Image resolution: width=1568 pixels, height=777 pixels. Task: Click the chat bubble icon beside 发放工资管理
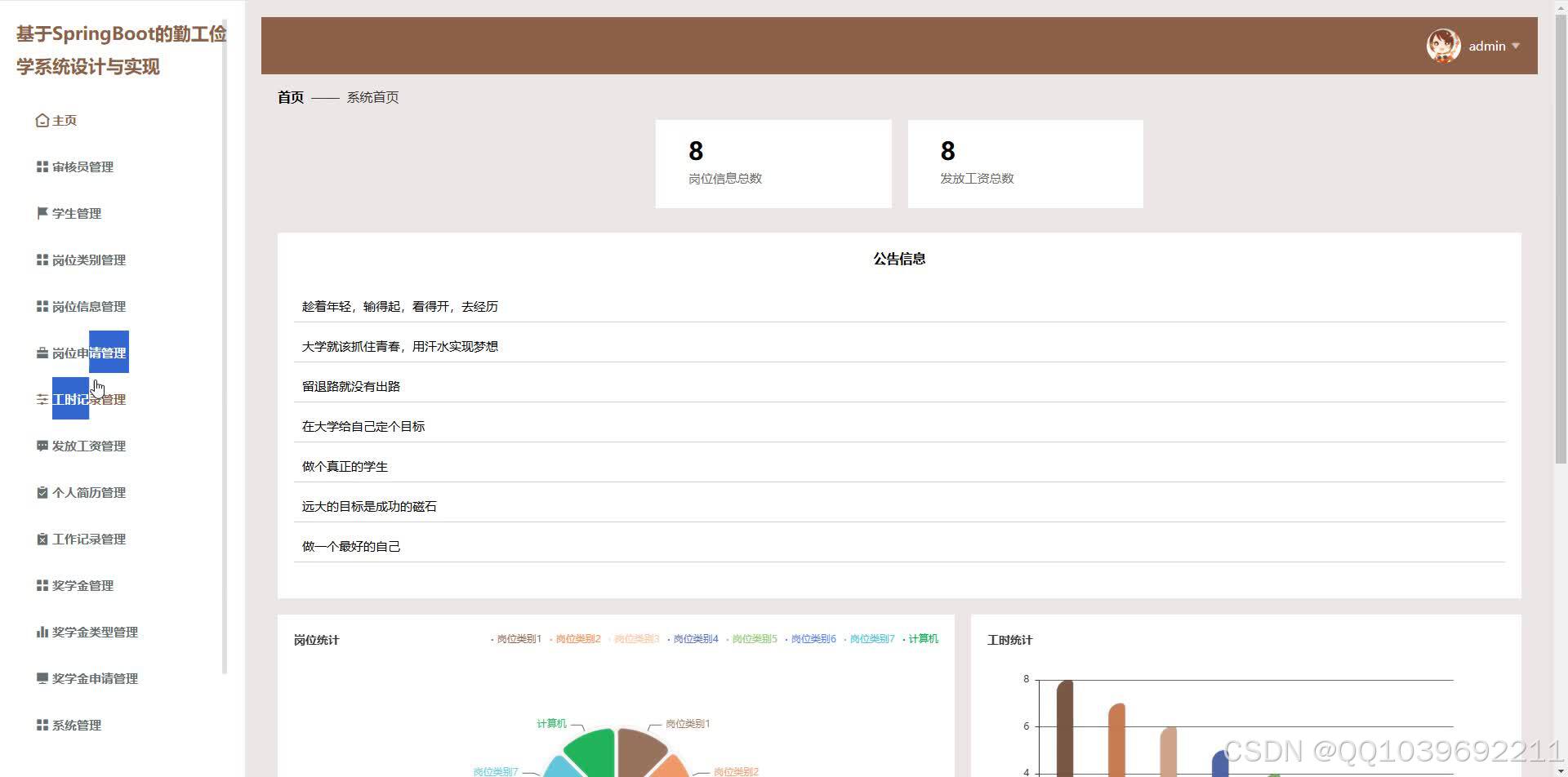[42, 446]
